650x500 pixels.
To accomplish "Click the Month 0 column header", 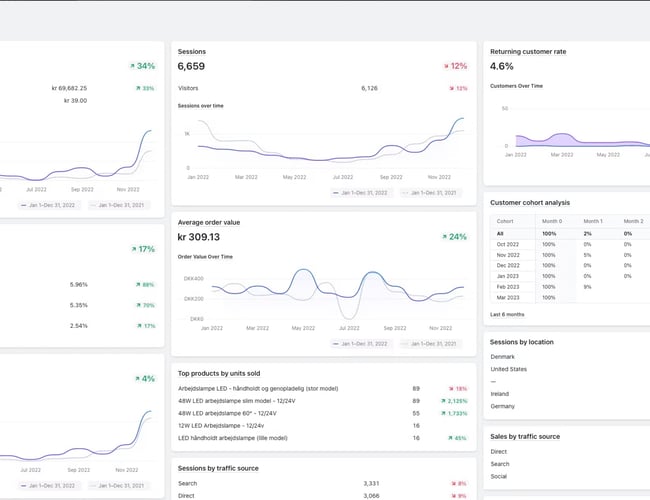I will tap(552, 221).
